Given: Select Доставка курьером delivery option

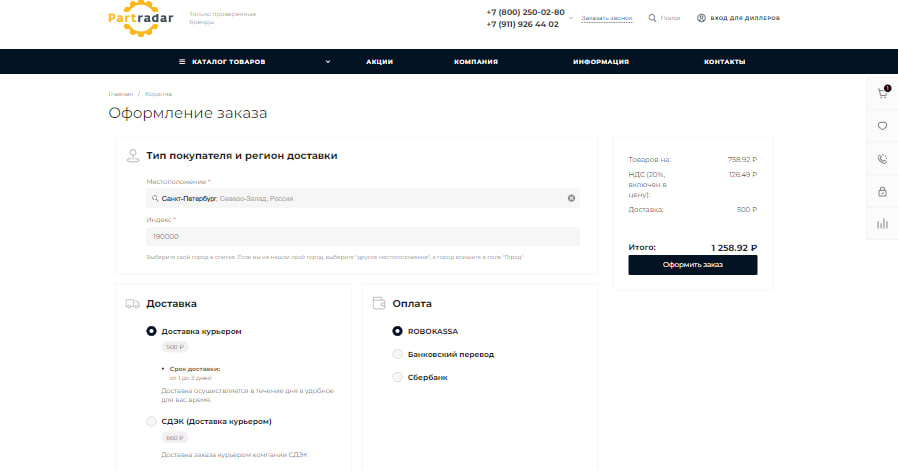Looking at the screenshot, I should [151, 331].
